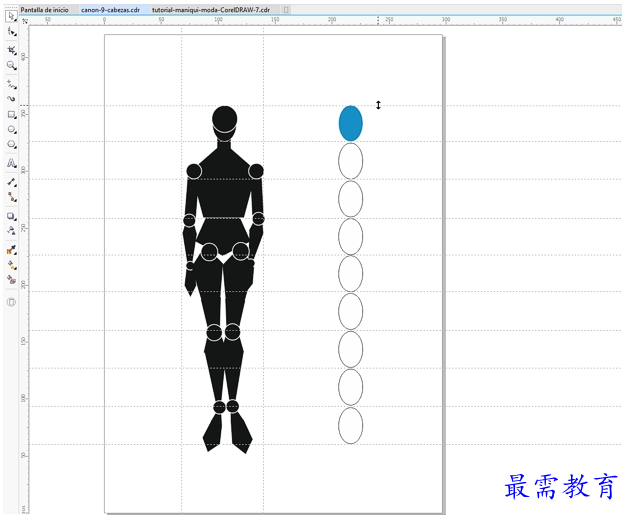Select the Parallel Dimension tool
This screenshot has height=518, width=626.
tap(11, 182)
